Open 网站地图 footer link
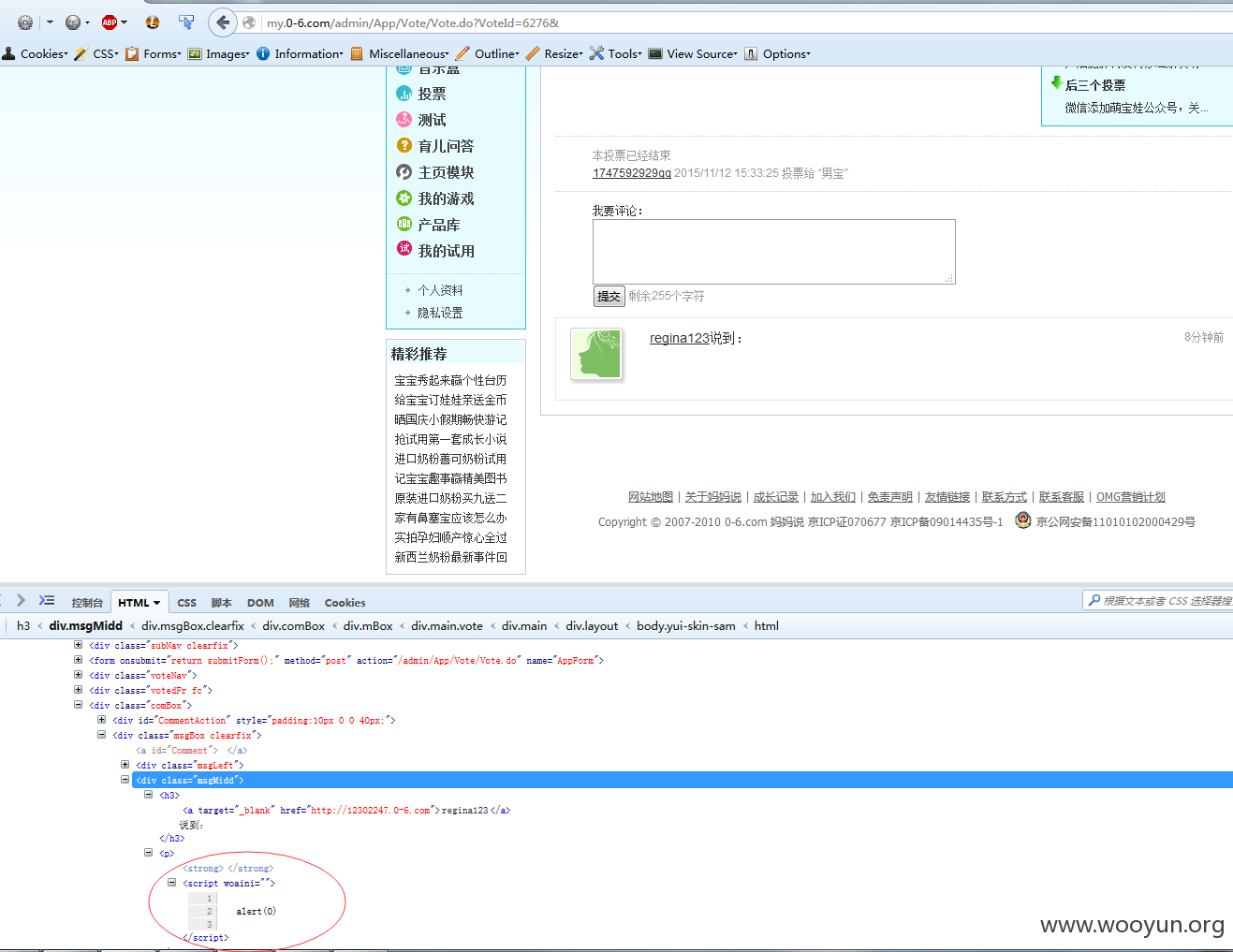 [651, 497]
